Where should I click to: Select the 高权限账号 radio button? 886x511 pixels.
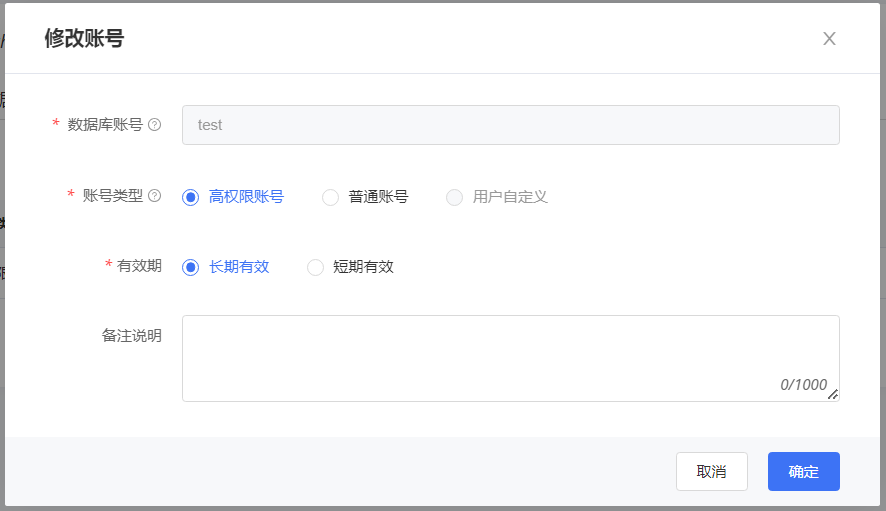click(191, 197)
